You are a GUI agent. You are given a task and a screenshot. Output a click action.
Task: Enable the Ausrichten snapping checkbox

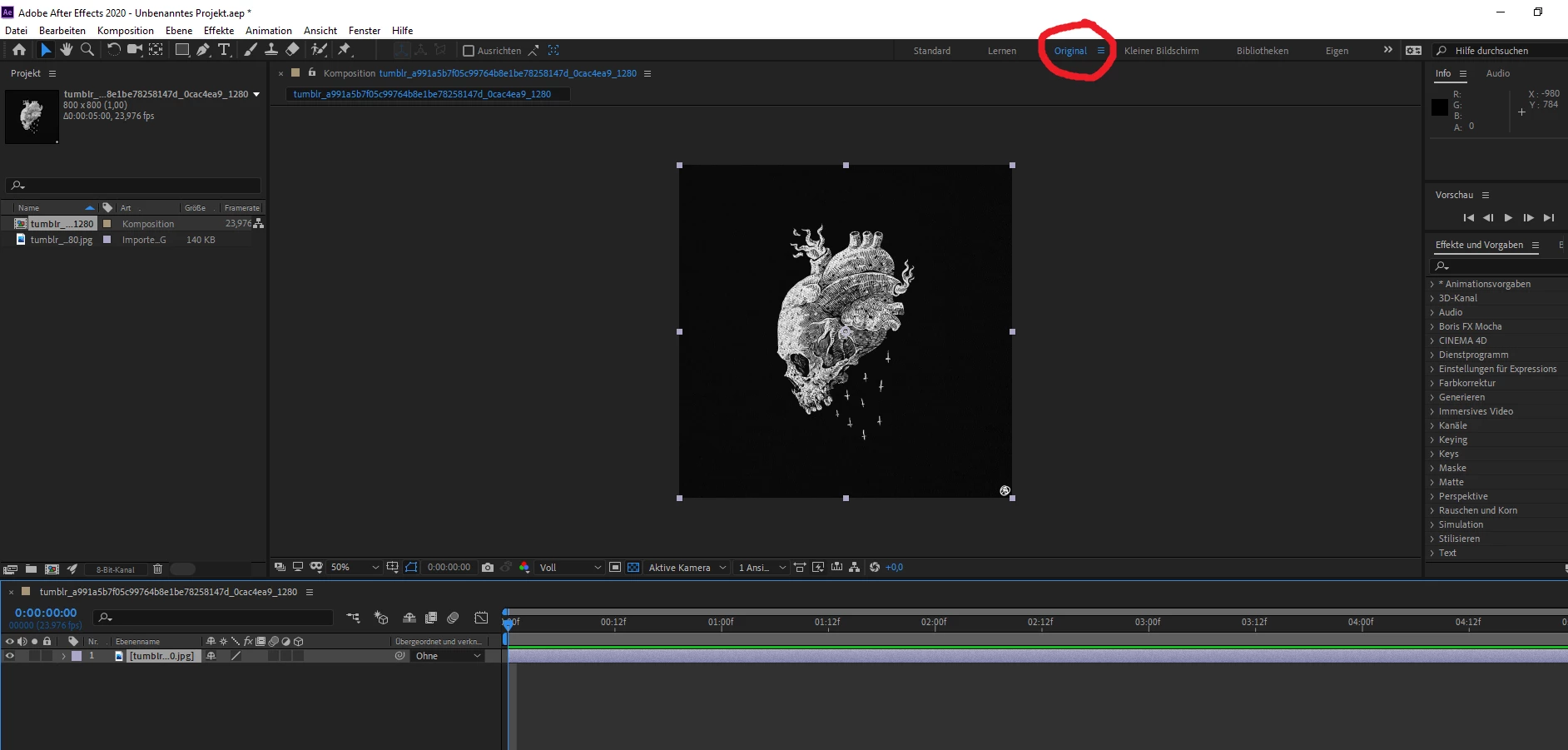pos(469,51)
